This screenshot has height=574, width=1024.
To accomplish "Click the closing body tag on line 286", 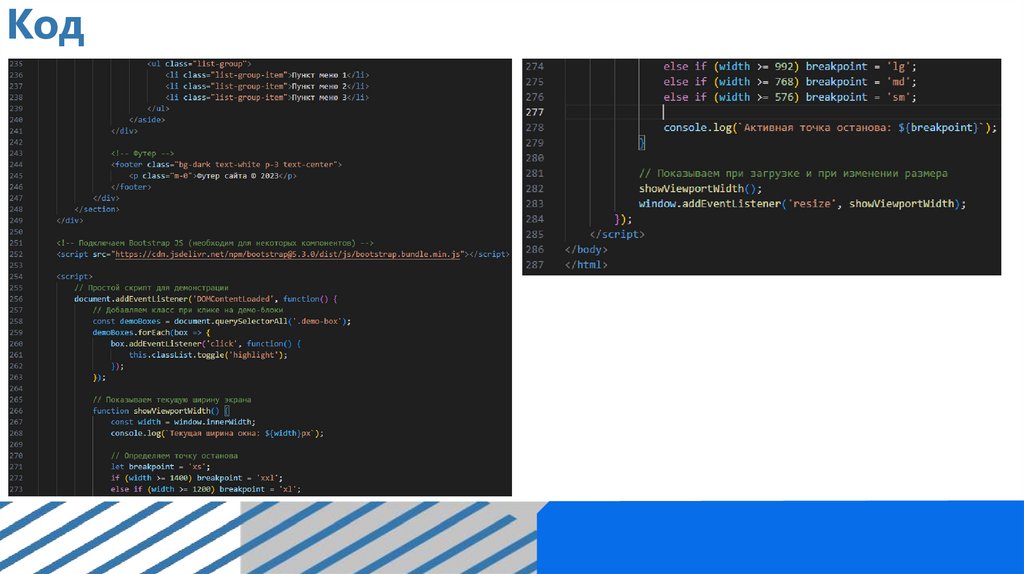I will [x=586, y=249].
